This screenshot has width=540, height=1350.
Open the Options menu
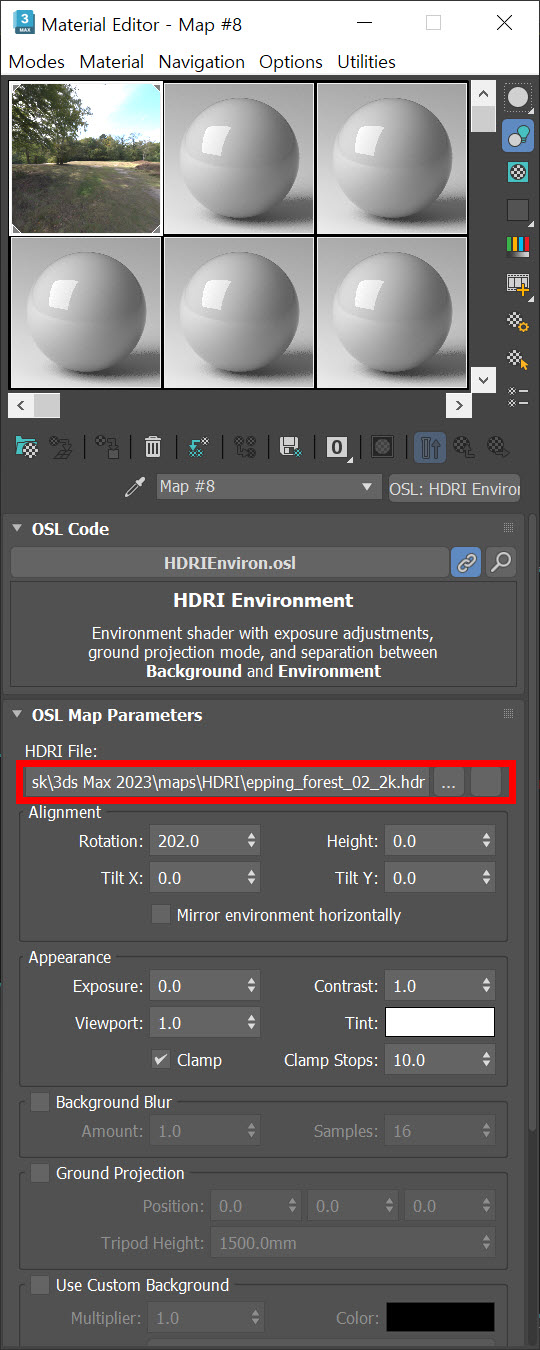point(291,62)
